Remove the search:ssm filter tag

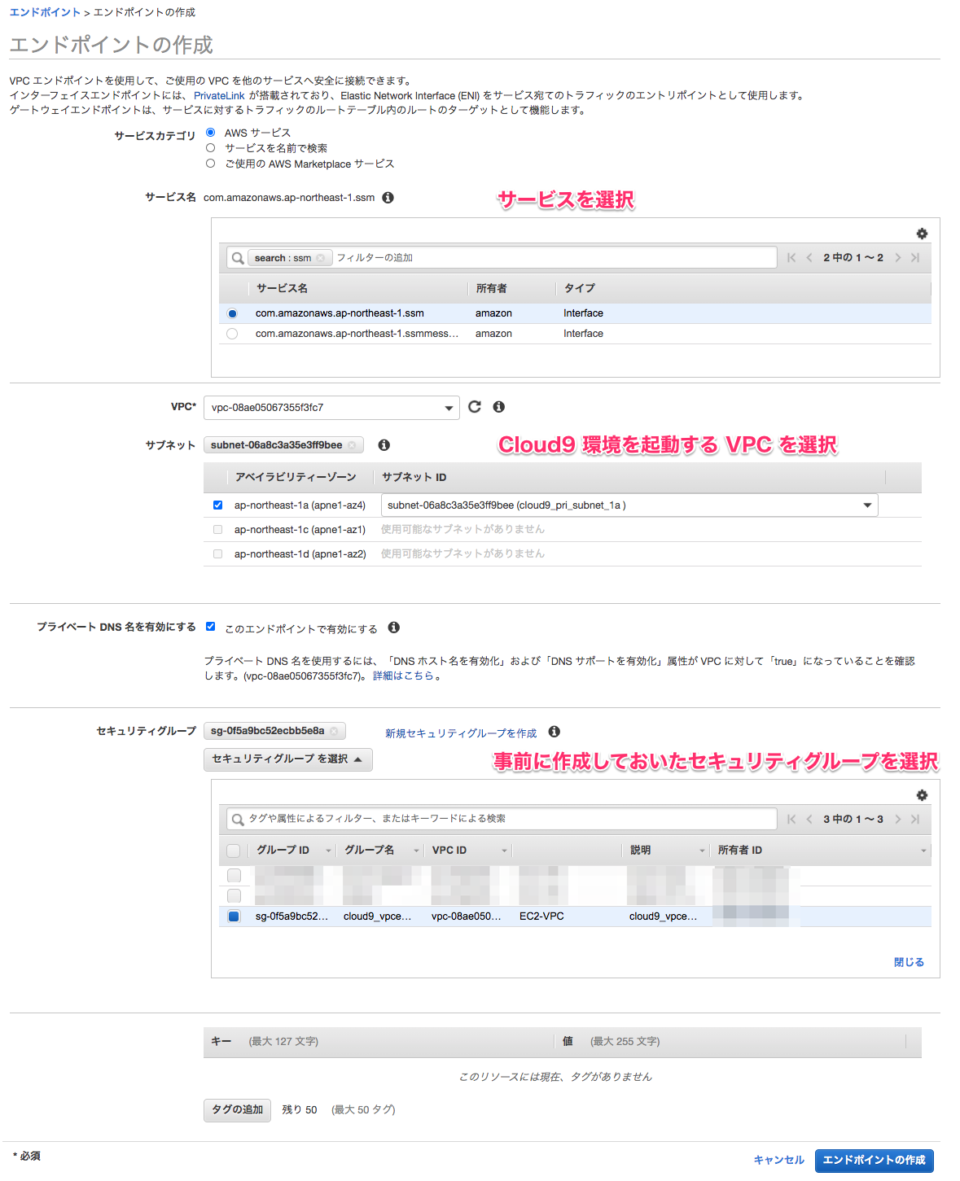coord(320,257)
